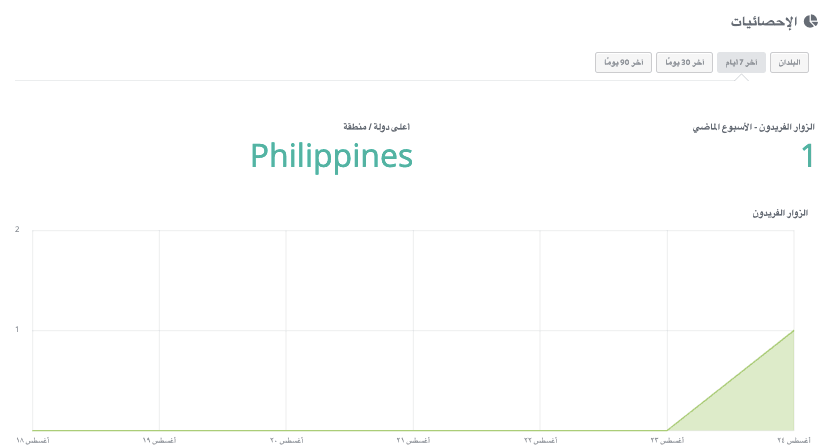
Task: Click the الزوار الفريدون chart title
Action: tap(780, 213)
